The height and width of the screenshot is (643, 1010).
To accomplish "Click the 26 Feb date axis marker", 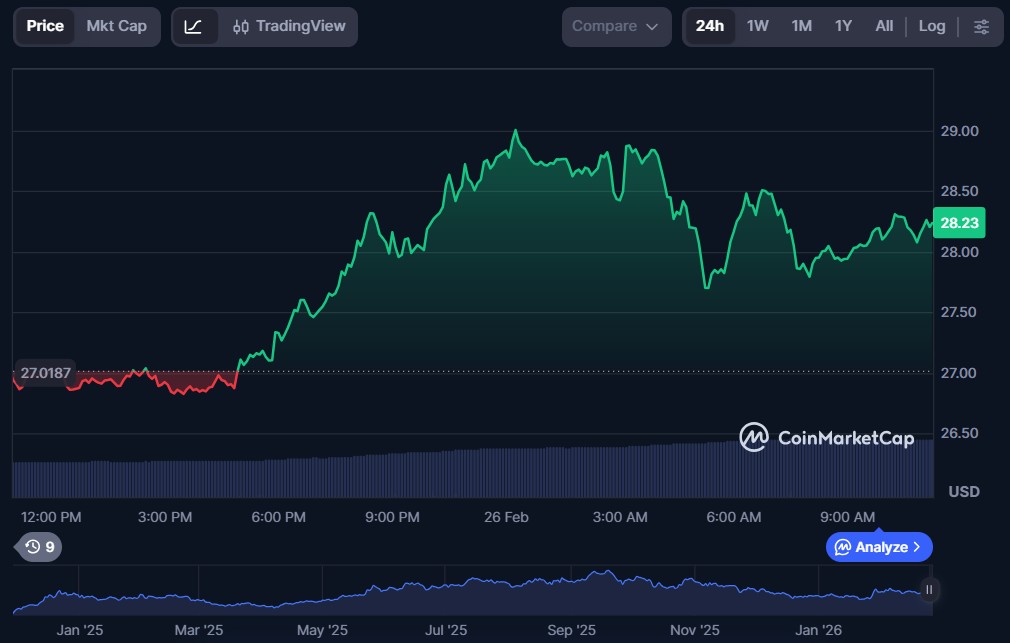I will point(505,517).
